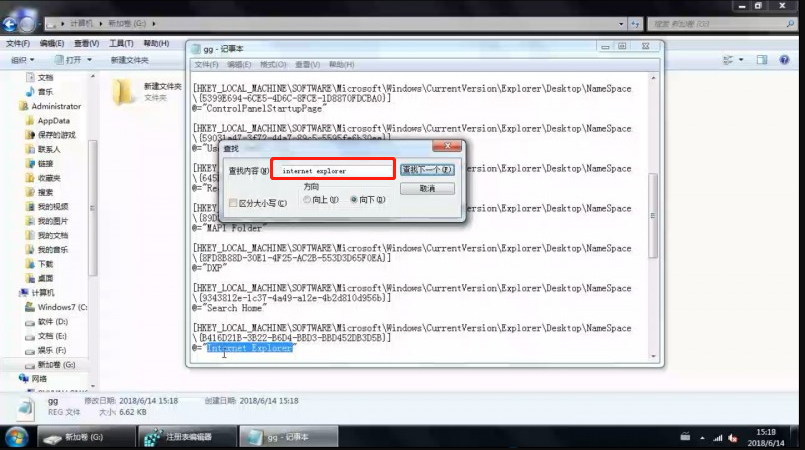Select 向上 search direction

point(307,200)
